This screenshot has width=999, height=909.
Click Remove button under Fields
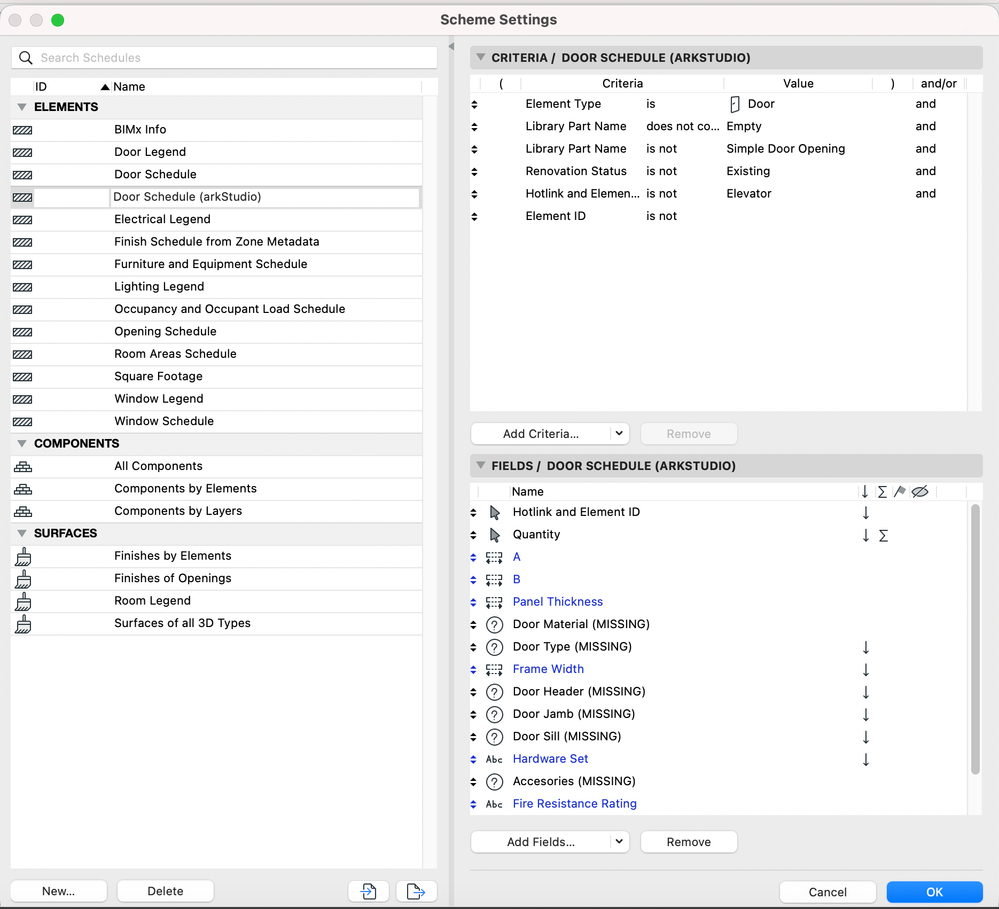(x=689, y=842)
